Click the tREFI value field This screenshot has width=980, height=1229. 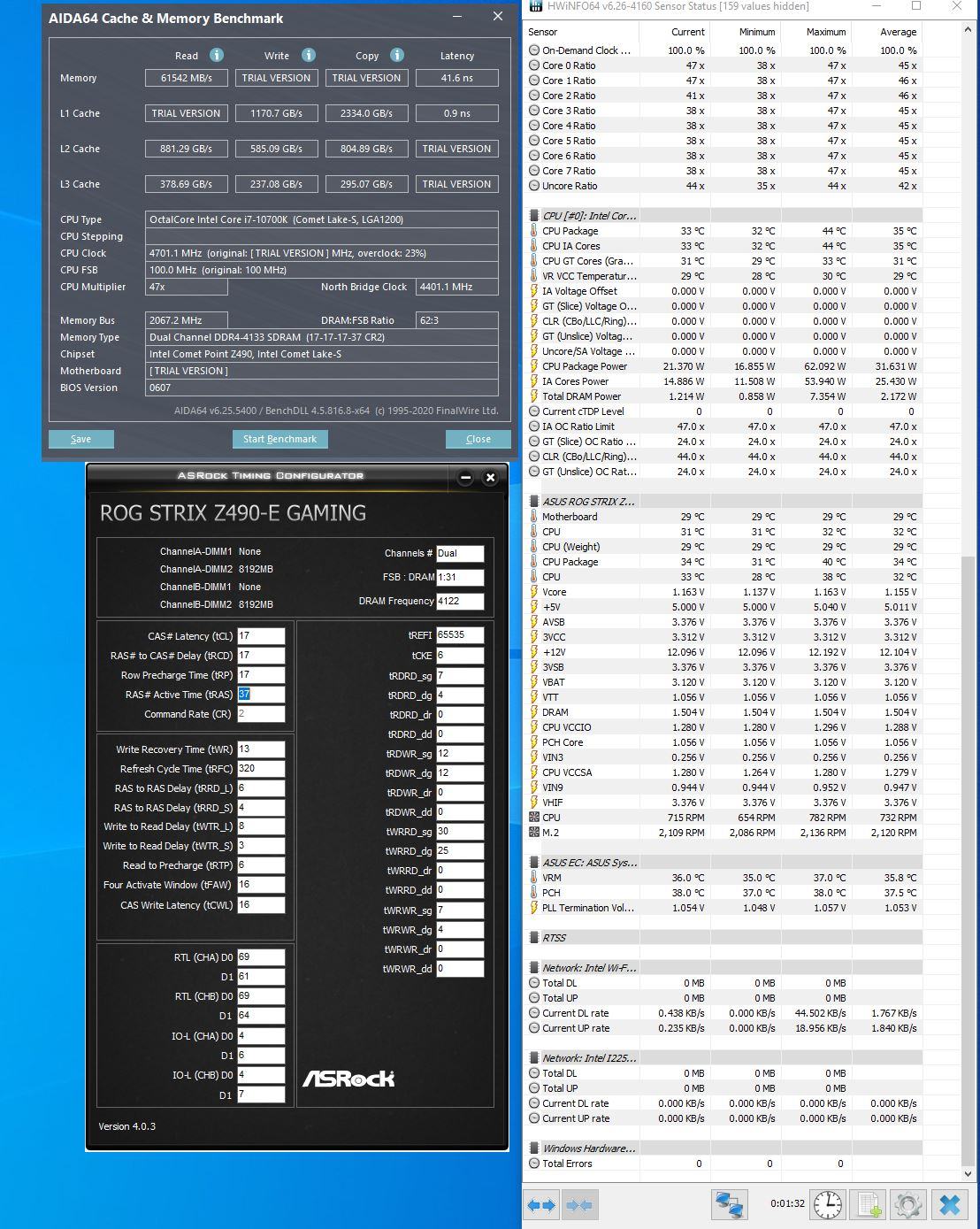(460, 635)
